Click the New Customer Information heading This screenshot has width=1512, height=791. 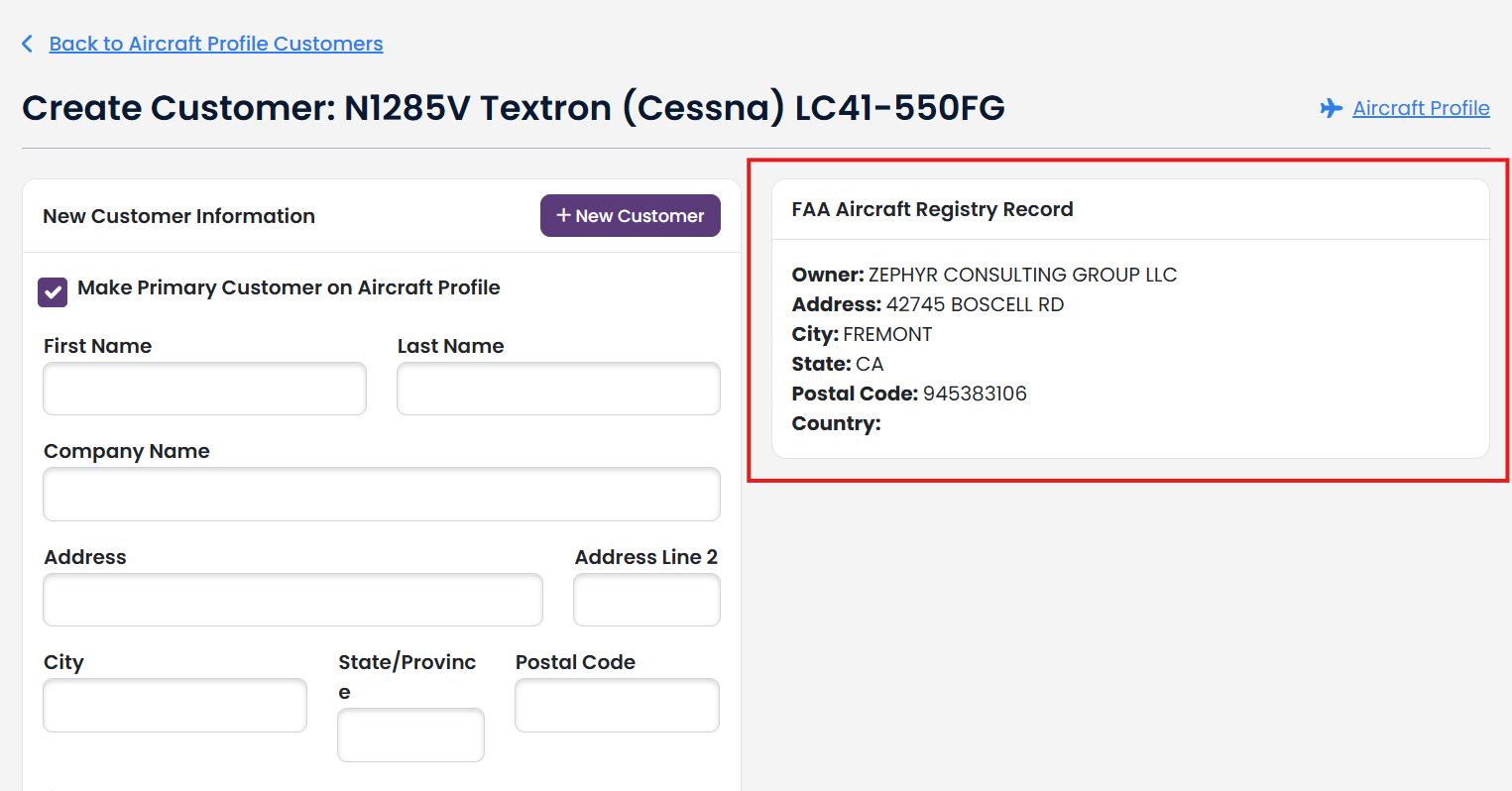(x=178, y=216)
